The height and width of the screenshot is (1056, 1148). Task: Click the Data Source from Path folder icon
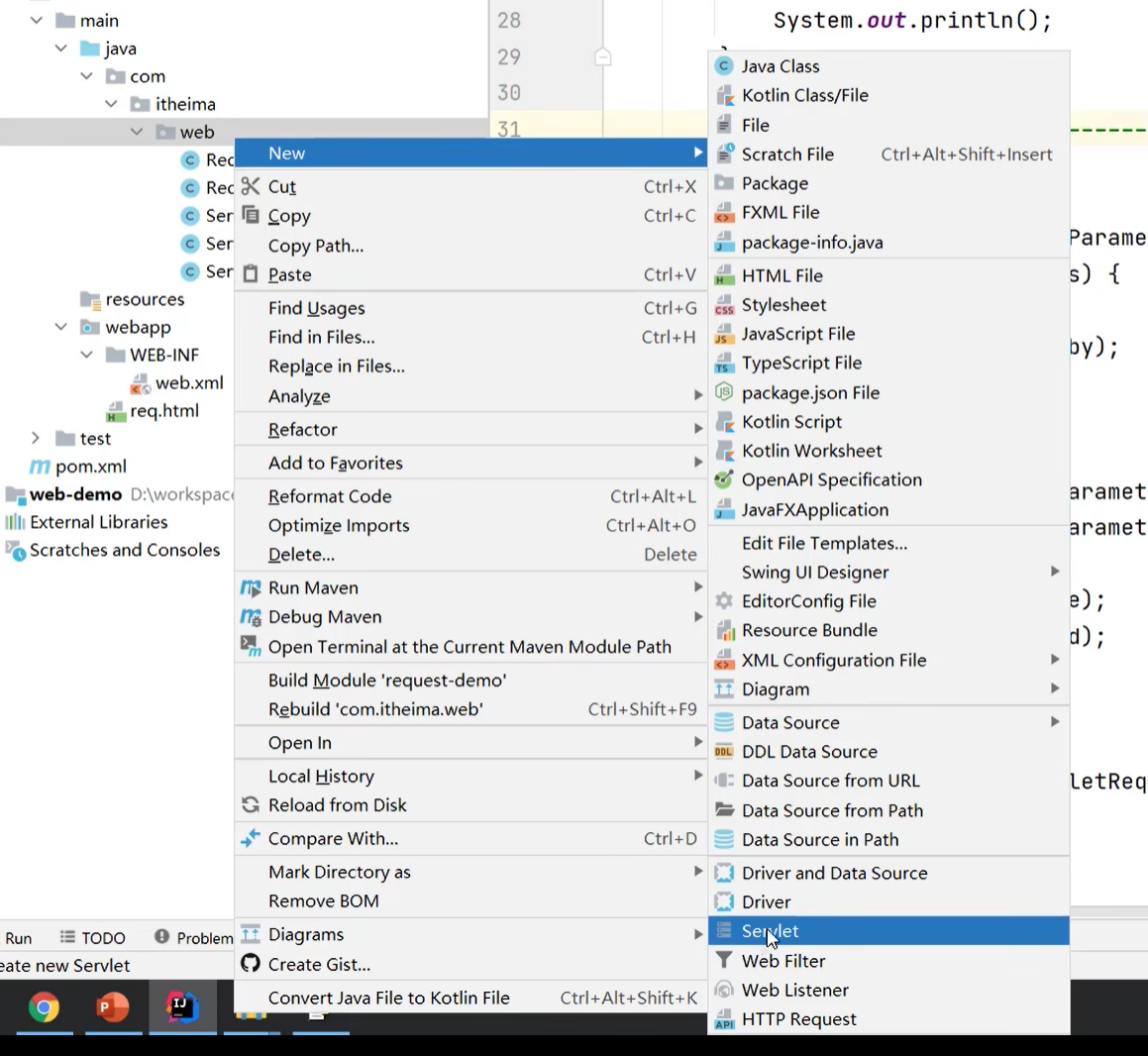pyautogui.click(x=724, y=810)
